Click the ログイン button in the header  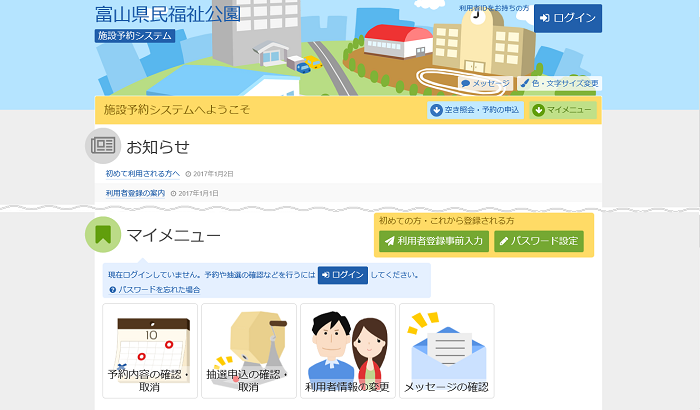click(568, 18)
